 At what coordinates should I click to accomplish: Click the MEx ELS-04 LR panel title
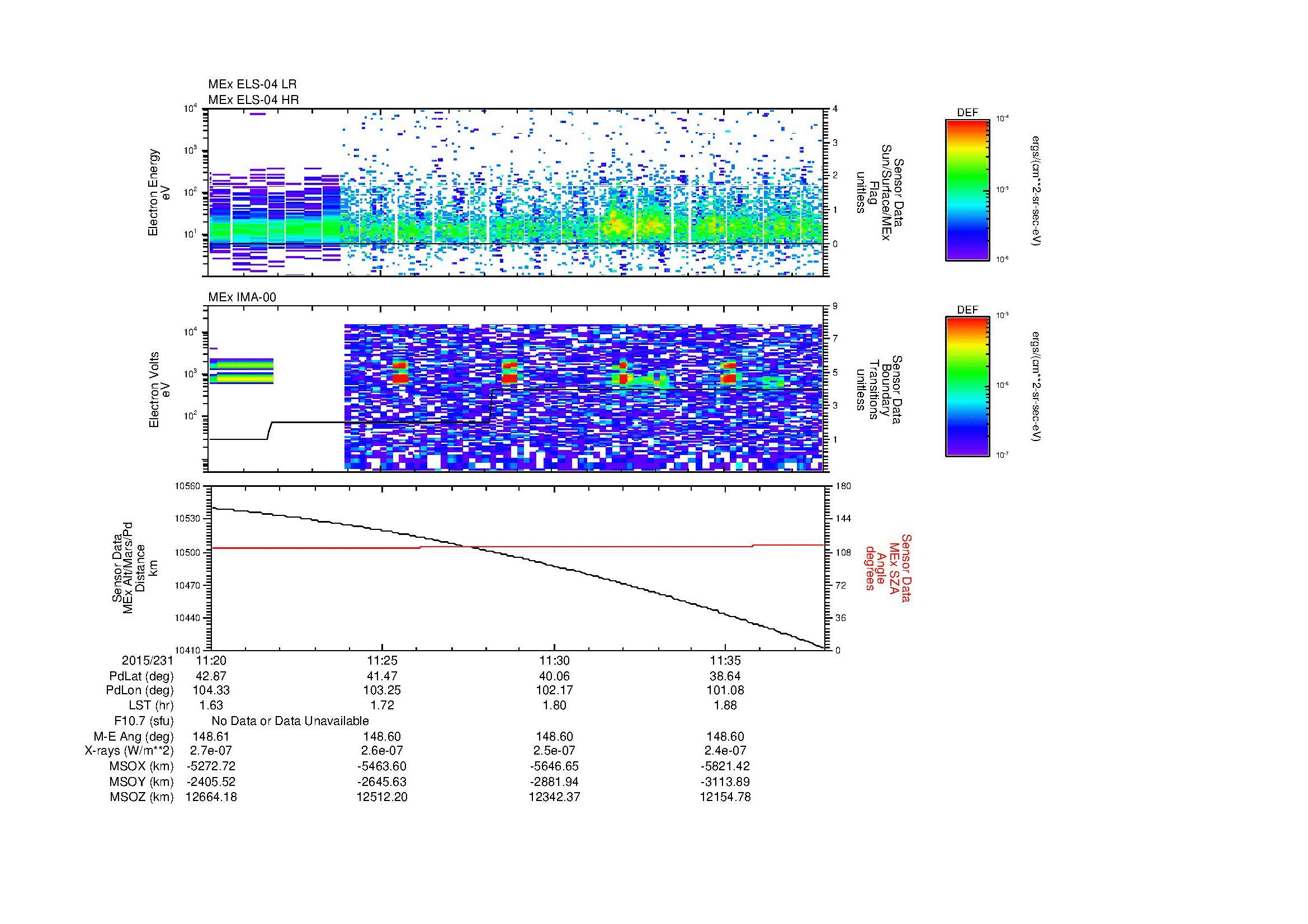point(252,84)
